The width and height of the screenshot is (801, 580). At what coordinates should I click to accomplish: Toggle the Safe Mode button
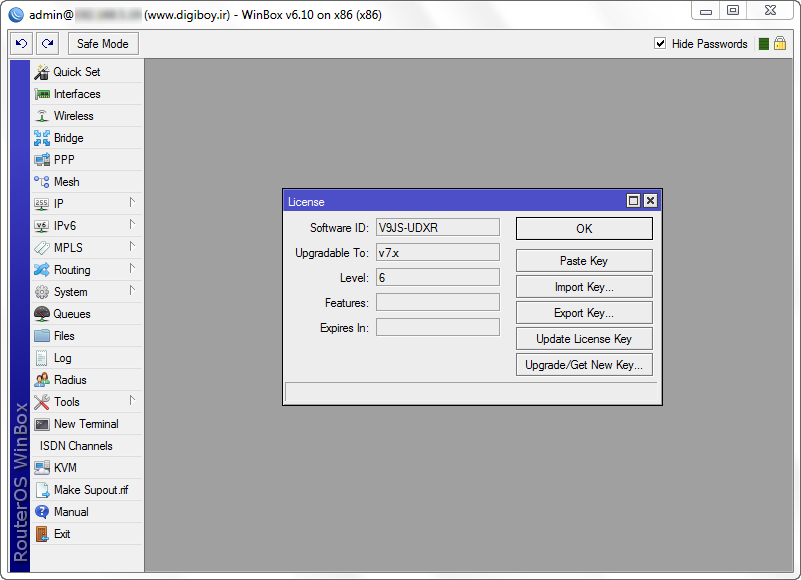(103, 43)
